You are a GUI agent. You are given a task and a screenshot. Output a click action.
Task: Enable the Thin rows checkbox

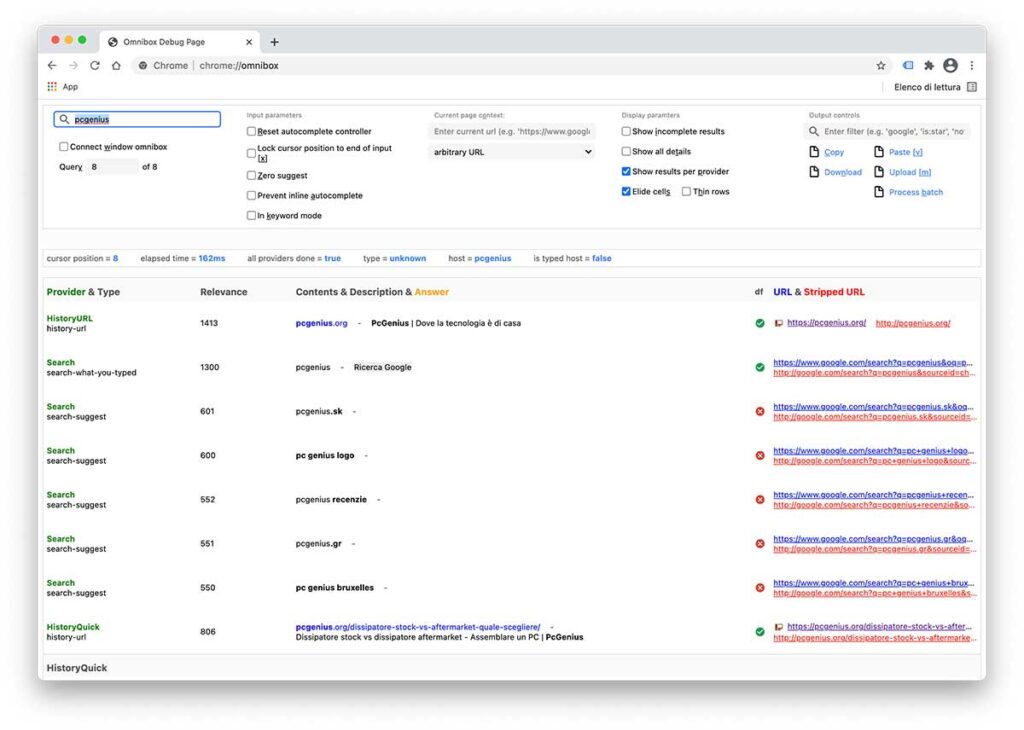686,191
